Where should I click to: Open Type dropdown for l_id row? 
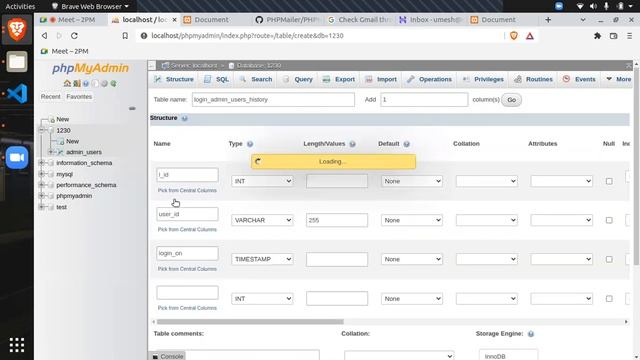coord(262,181)
